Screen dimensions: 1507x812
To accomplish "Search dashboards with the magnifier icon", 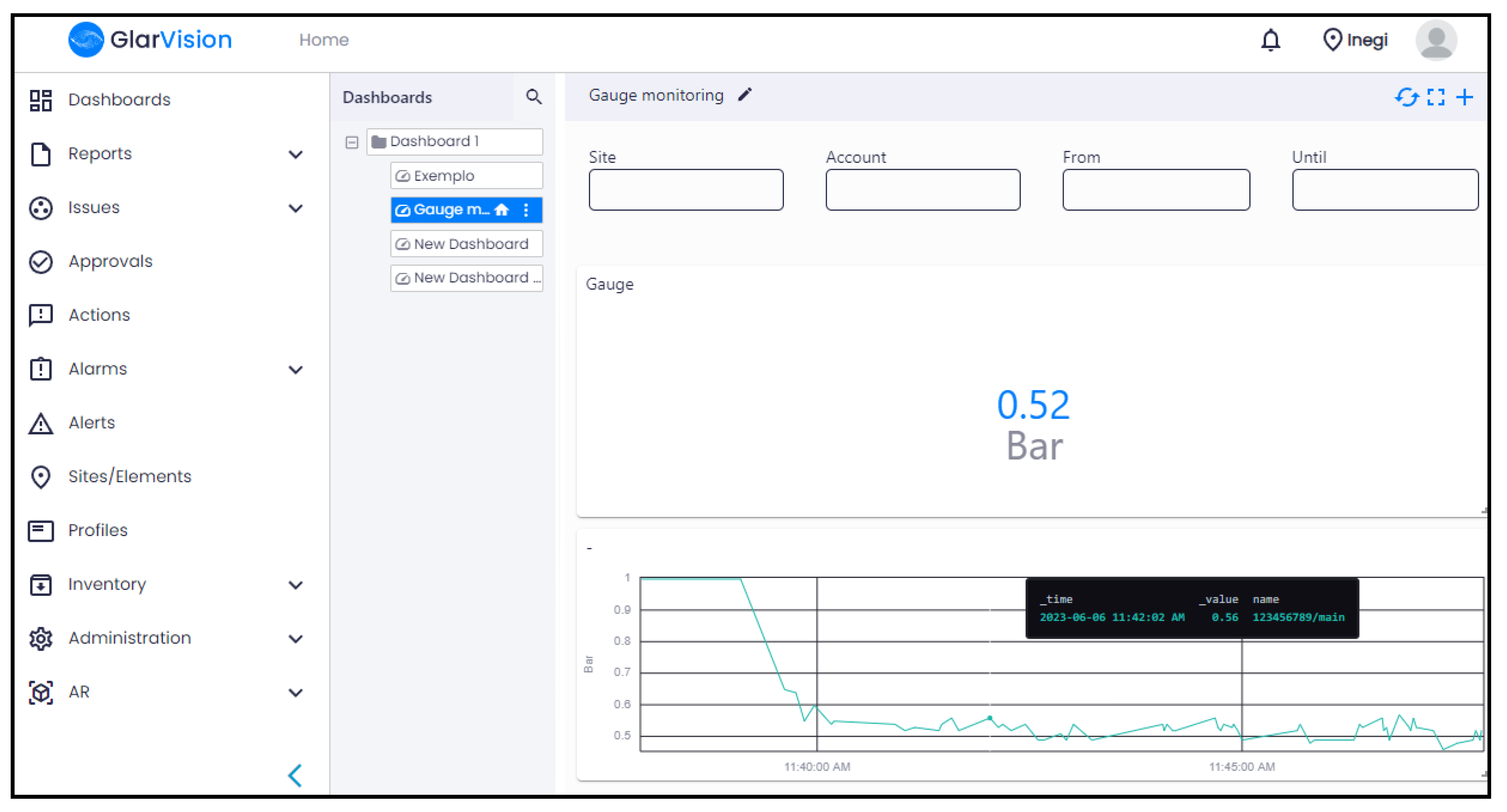I will (x=534, y=97).
